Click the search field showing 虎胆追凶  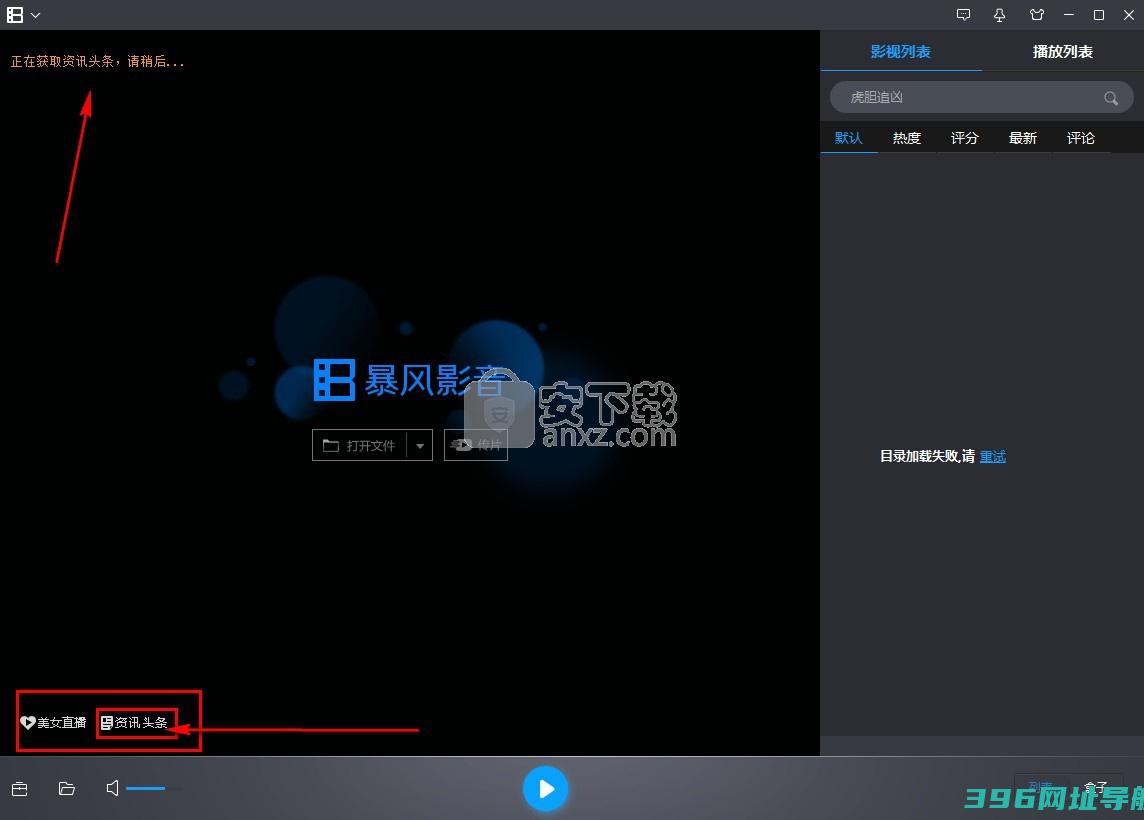(x=981, y=97)
